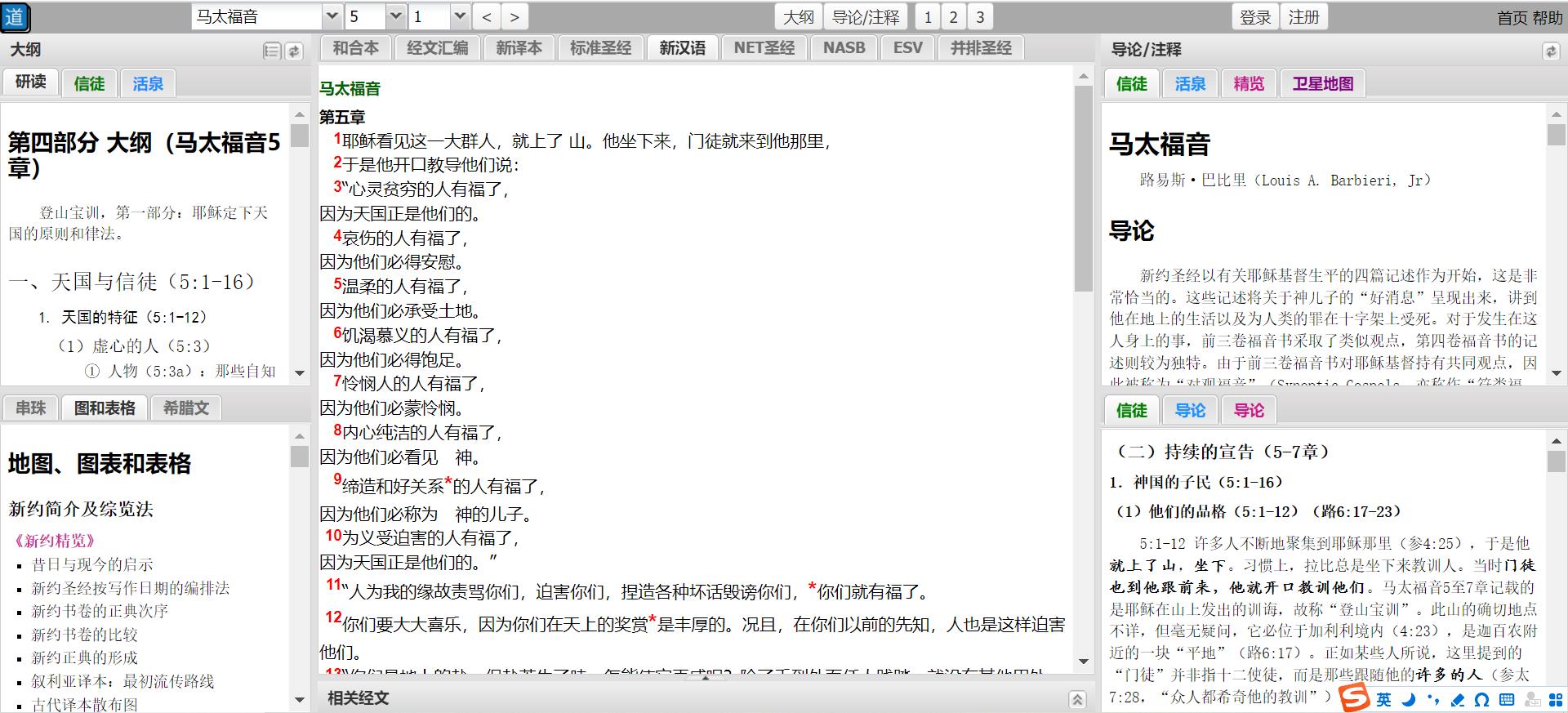Toggle the 导论/注释 panel button in top bar
The height and width of the screenshot is (713, 1568).
tap(865, 17)
